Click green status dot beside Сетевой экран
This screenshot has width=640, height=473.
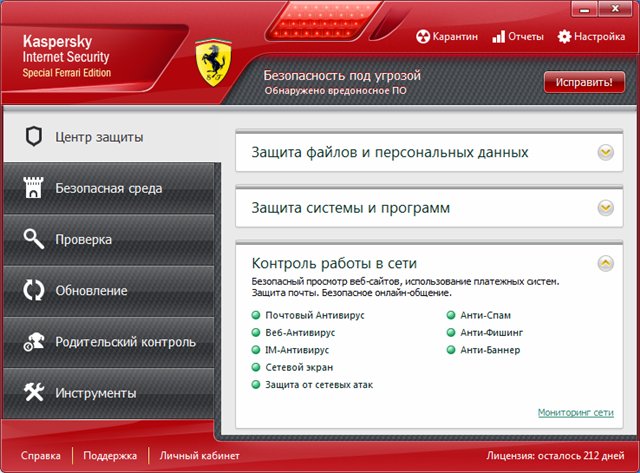click(x=256, y=367)
